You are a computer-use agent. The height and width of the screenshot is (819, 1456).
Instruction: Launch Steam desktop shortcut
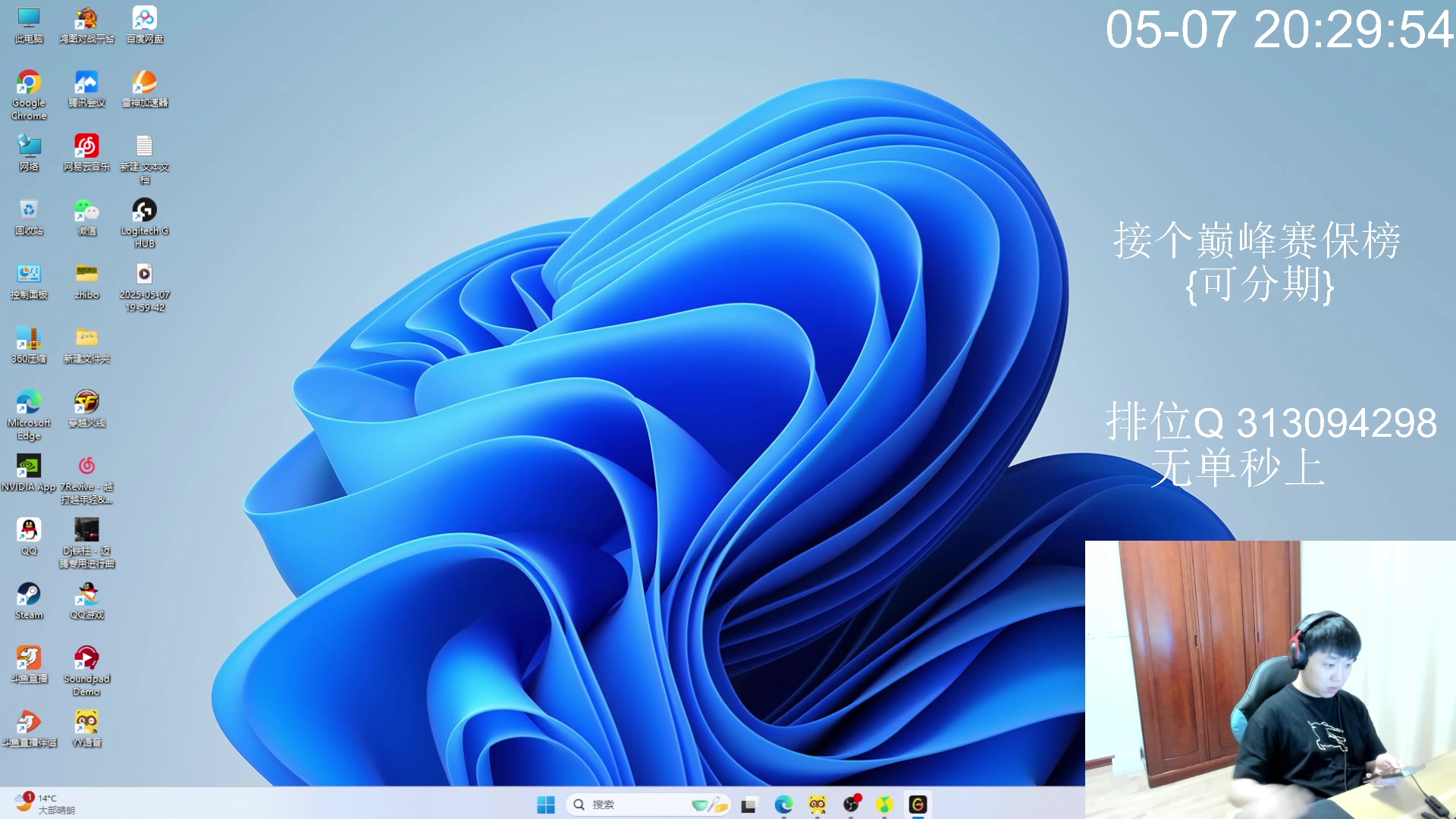coord(29,601)
